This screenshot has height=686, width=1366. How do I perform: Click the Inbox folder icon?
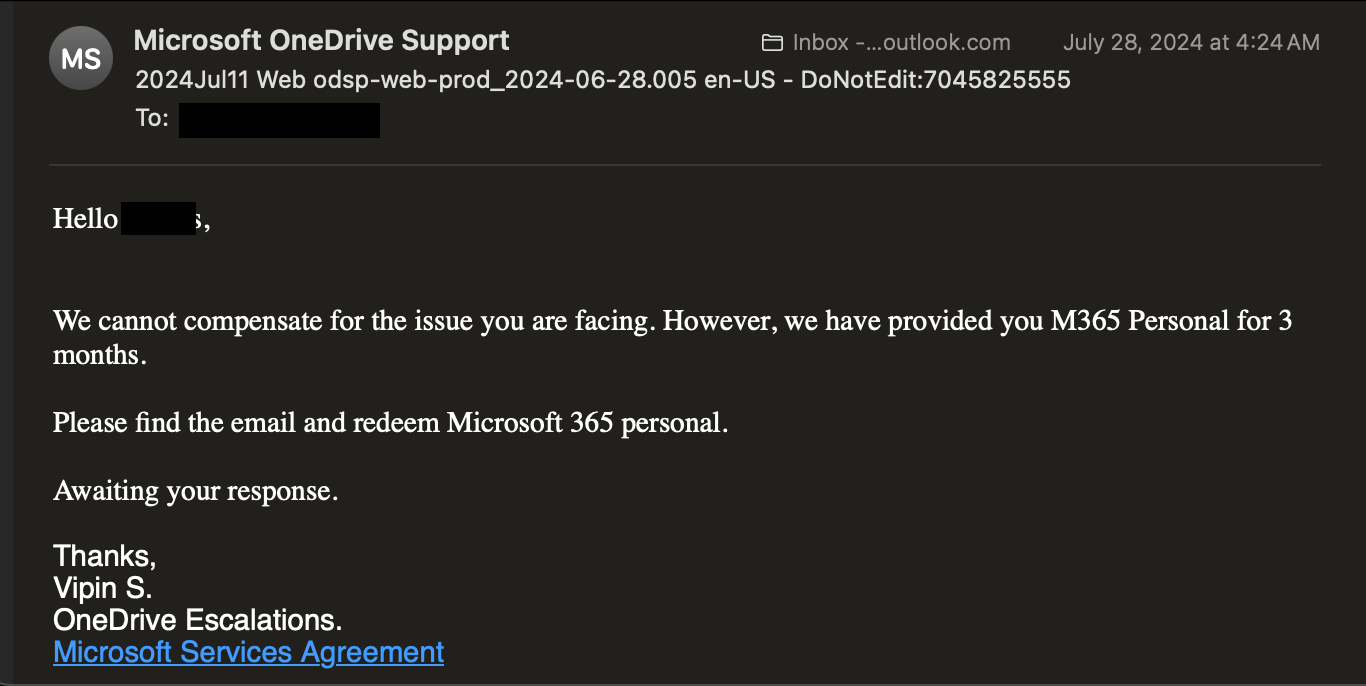(772, 43)
